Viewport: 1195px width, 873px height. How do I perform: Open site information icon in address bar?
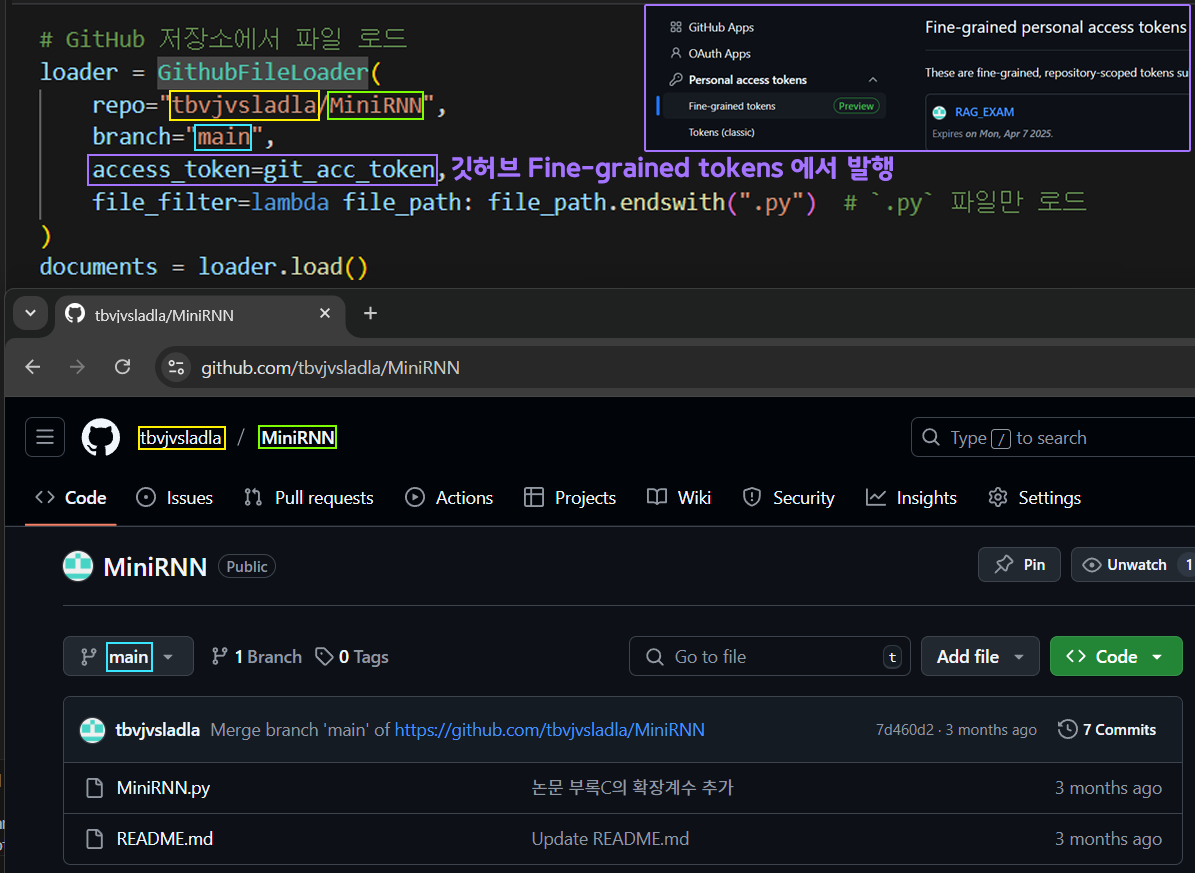tap(176, 367)
